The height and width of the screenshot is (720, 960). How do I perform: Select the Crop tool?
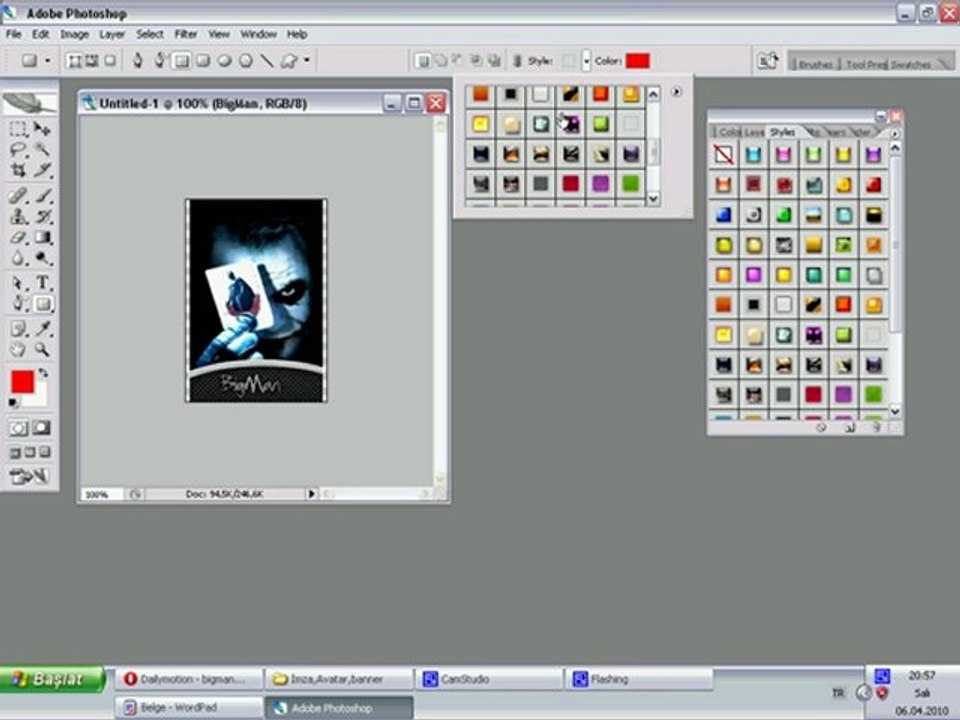point(18,170)
